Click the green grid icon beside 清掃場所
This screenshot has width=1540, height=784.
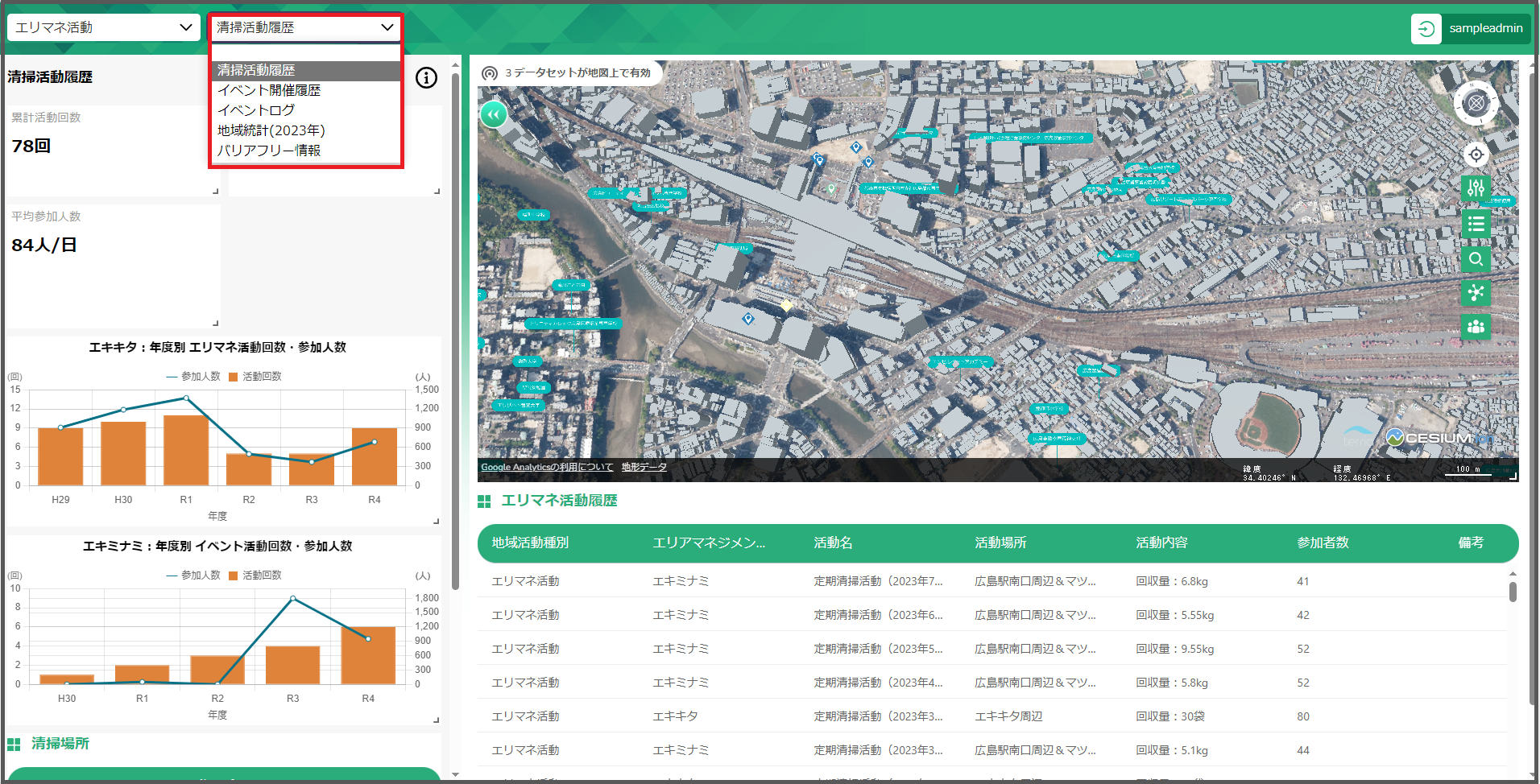(x=14, y=744)
